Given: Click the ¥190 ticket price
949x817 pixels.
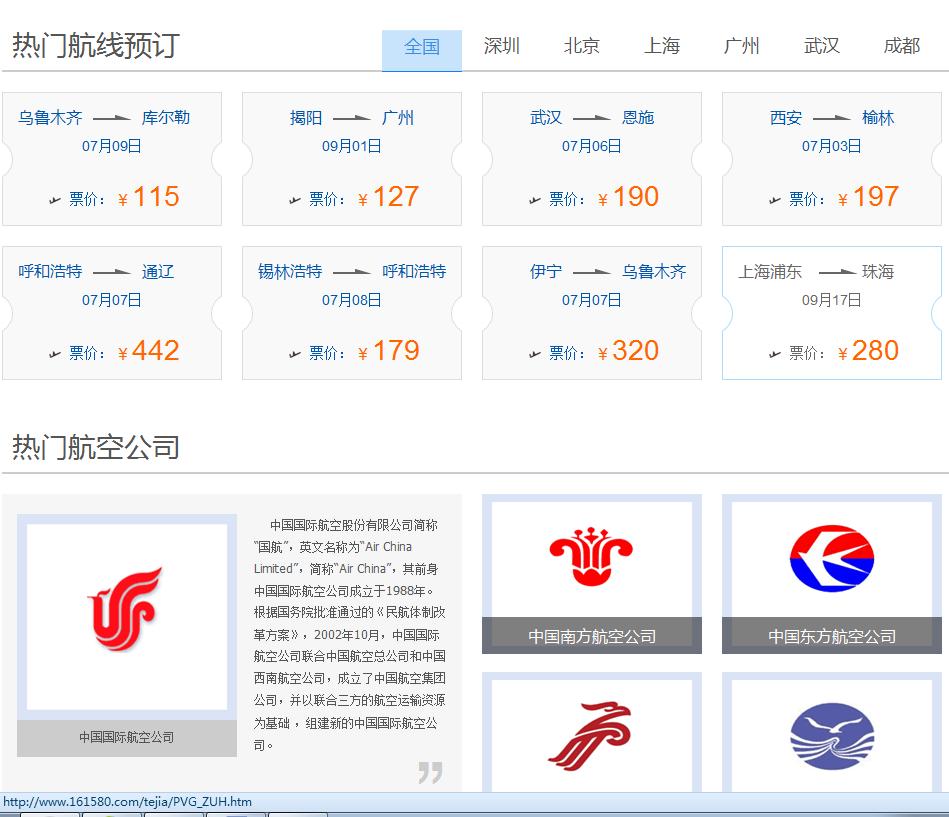Looking at the screenshot, I should coord(628,197).
